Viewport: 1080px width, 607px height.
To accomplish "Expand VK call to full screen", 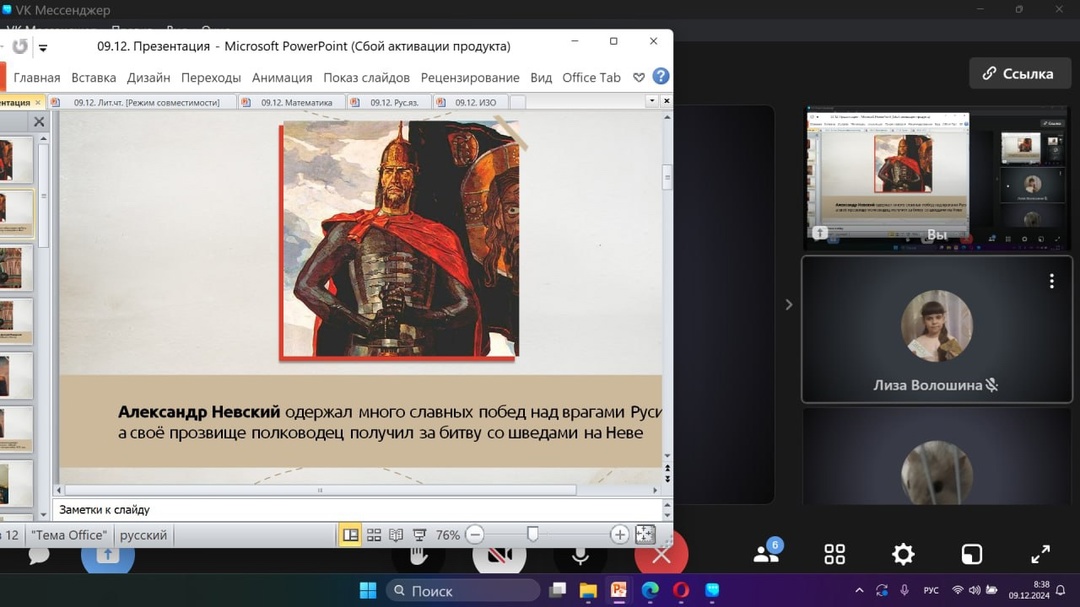I will [1040, 554].
